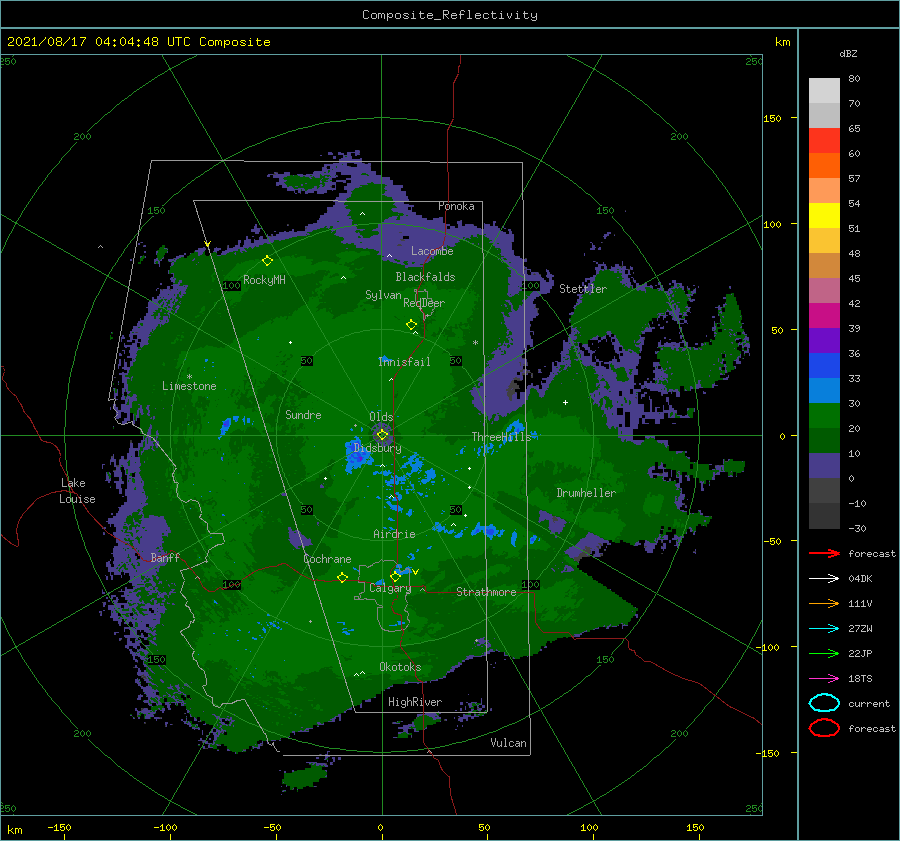Screen dimensions: 900x841
Task: Click the Limestone map label
Action: coord(189,386)
